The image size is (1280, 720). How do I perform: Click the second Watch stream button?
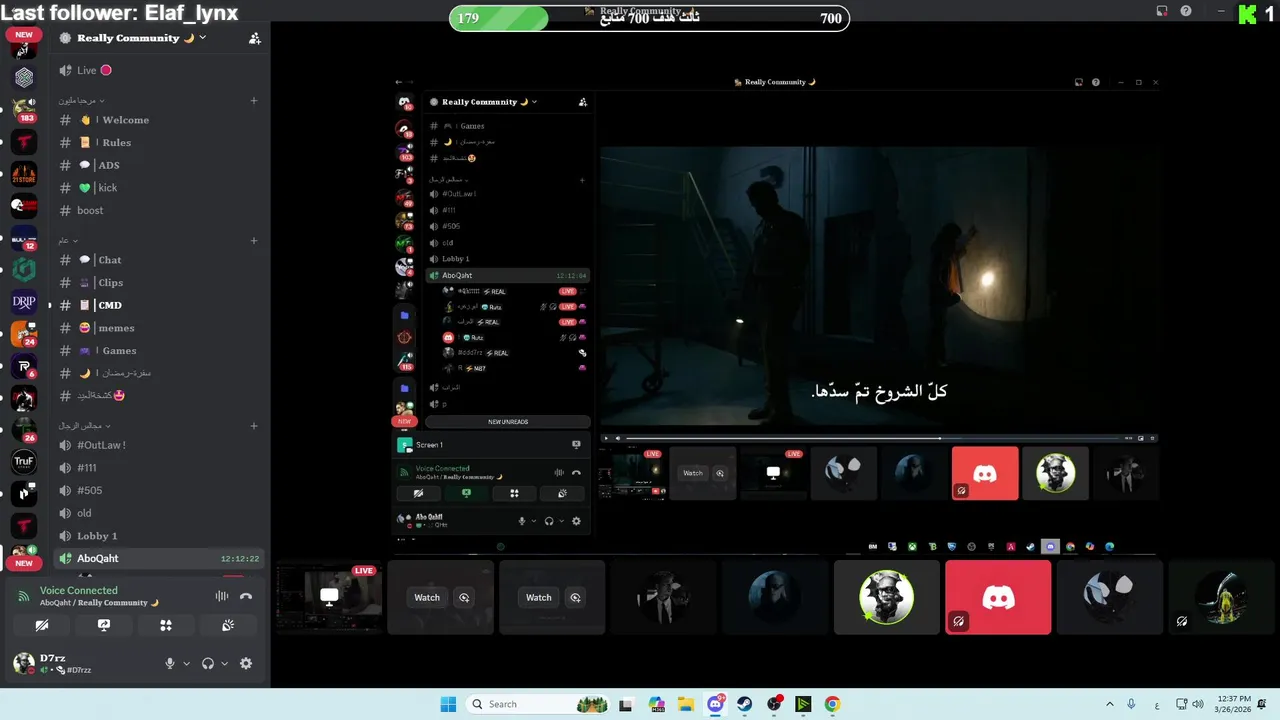click(x=539, y=597)
